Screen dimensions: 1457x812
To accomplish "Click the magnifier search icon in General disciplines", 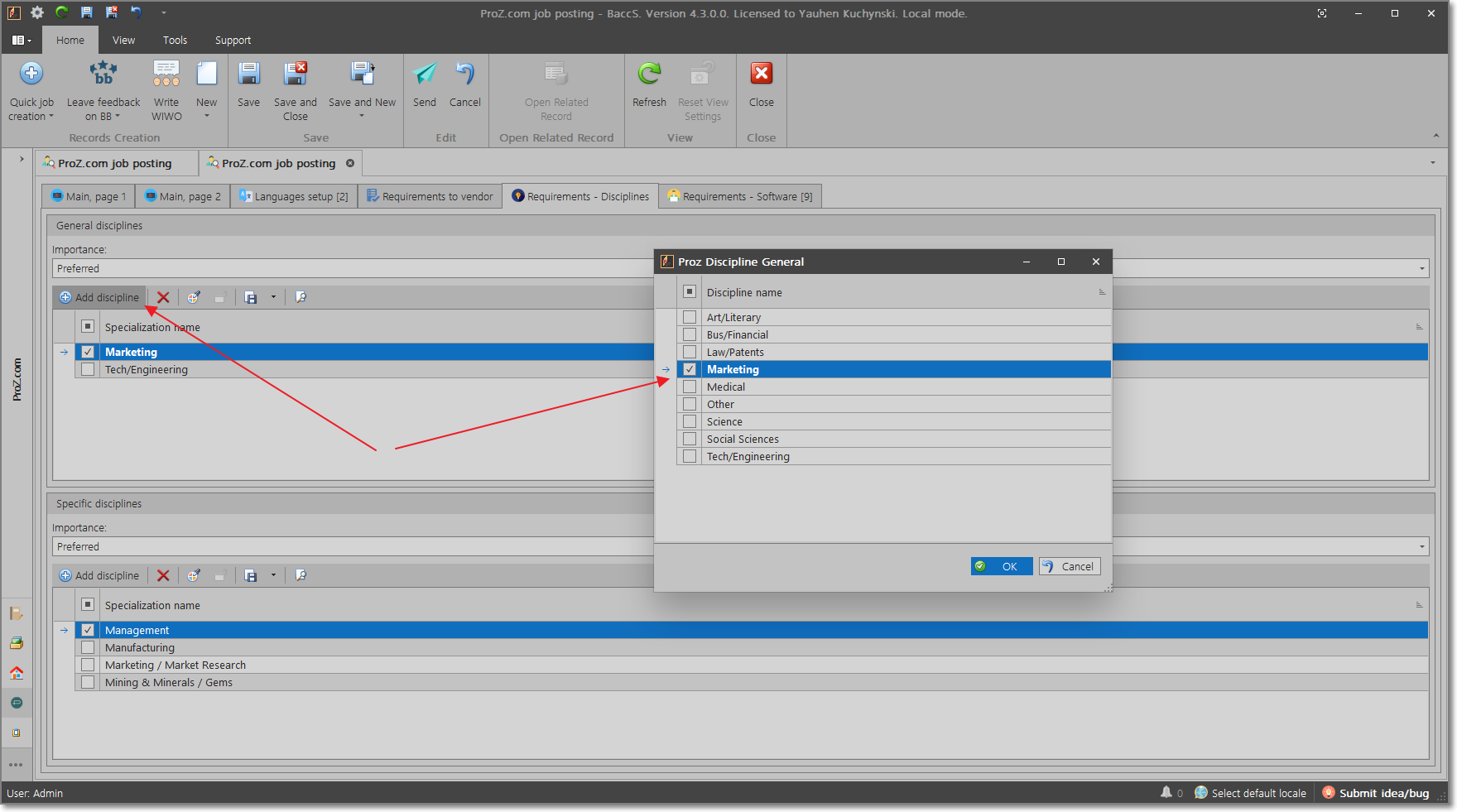I will click(x=301, y=297).
